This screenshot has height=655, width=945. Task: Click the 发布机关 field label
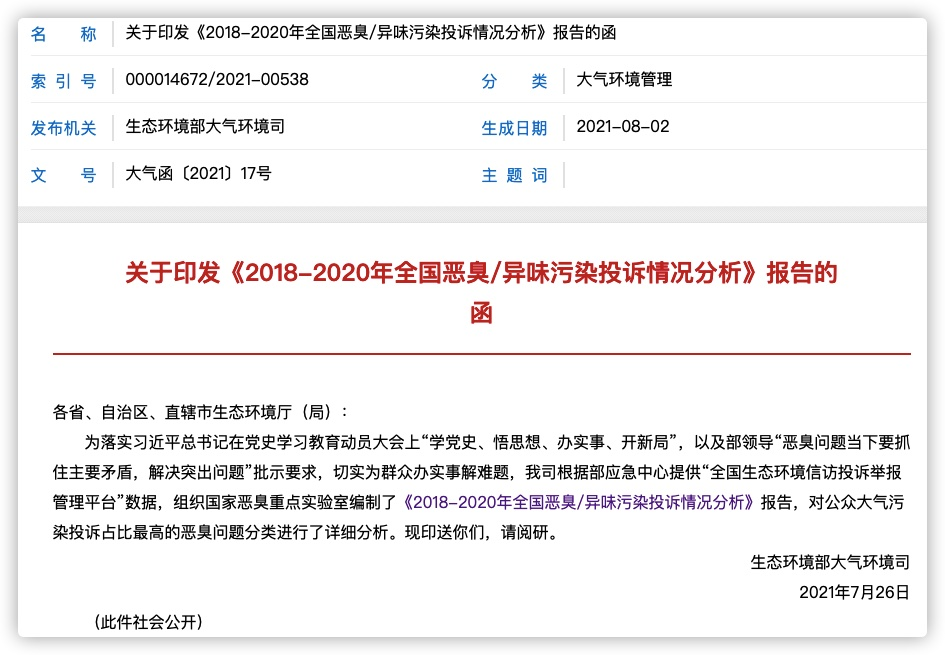64,128
